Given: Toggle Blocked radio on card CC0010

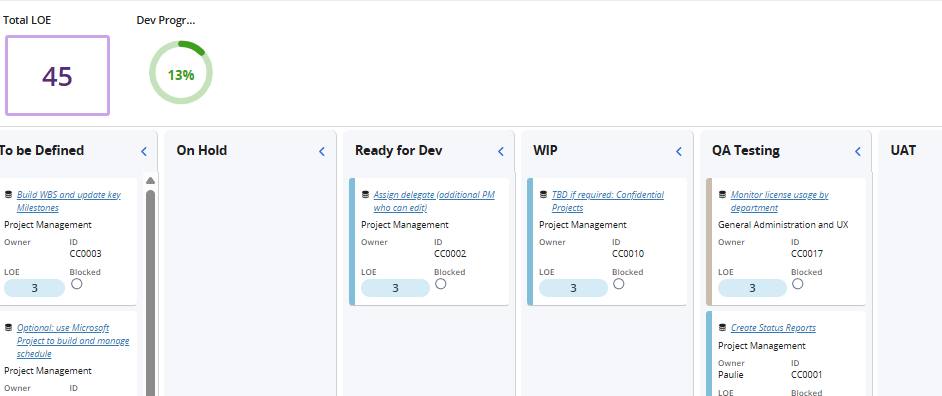Looking at the screenshot, I should click(x=618, y=284).
